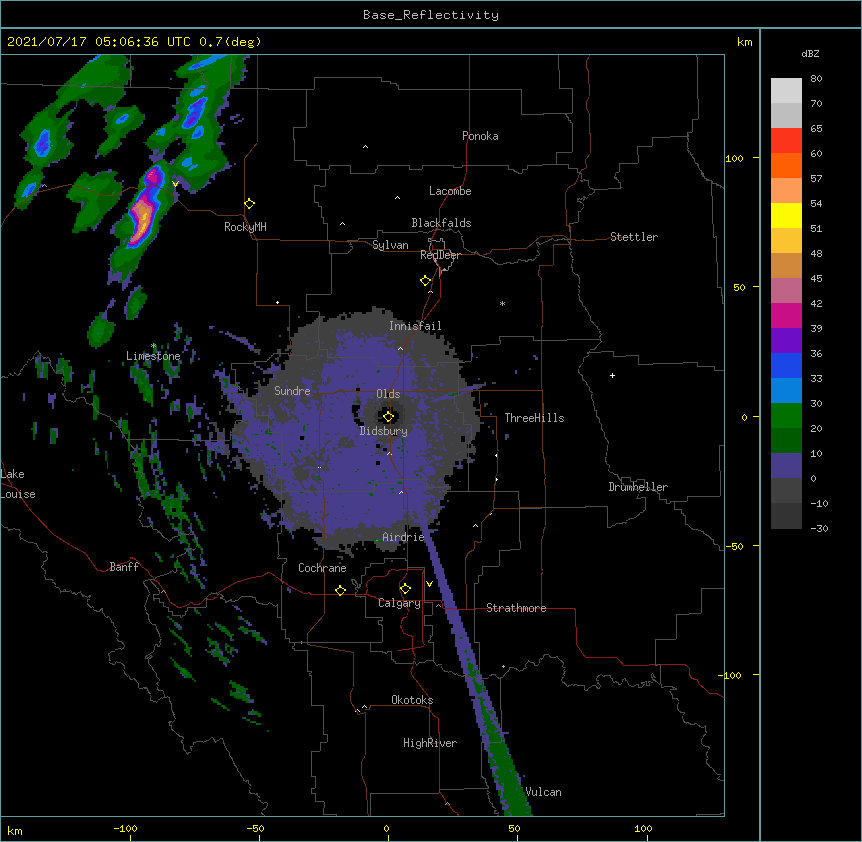This screenshot has height=842, width=862.
Task: Click the 80 value in the dBZ legend
Action: coord(816,79)
